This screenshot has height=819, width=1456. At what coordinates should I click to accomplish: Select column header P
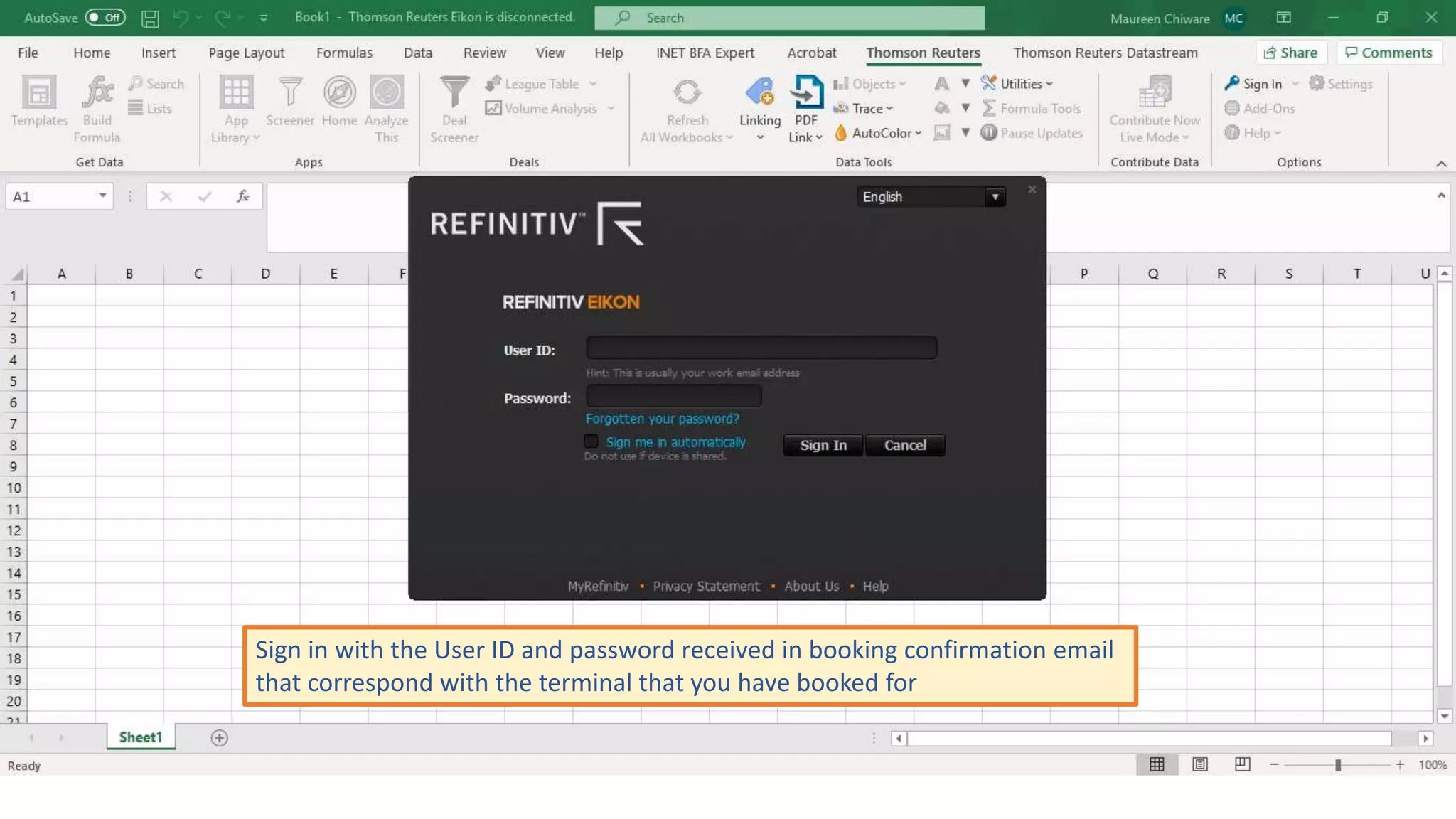(x=1083, y=274)
